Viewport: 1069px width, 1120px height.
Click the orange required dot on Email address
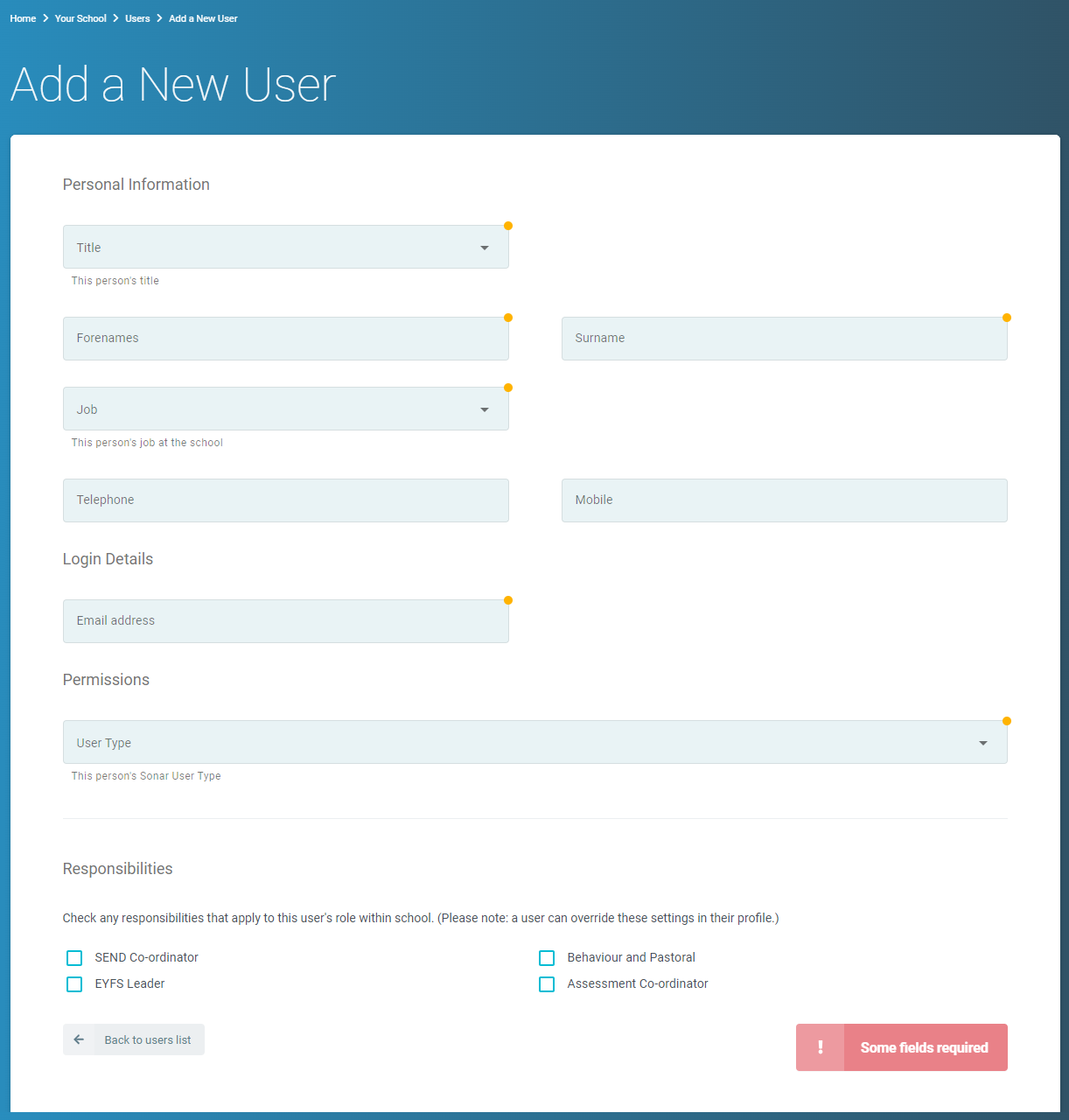coord(508,600)
